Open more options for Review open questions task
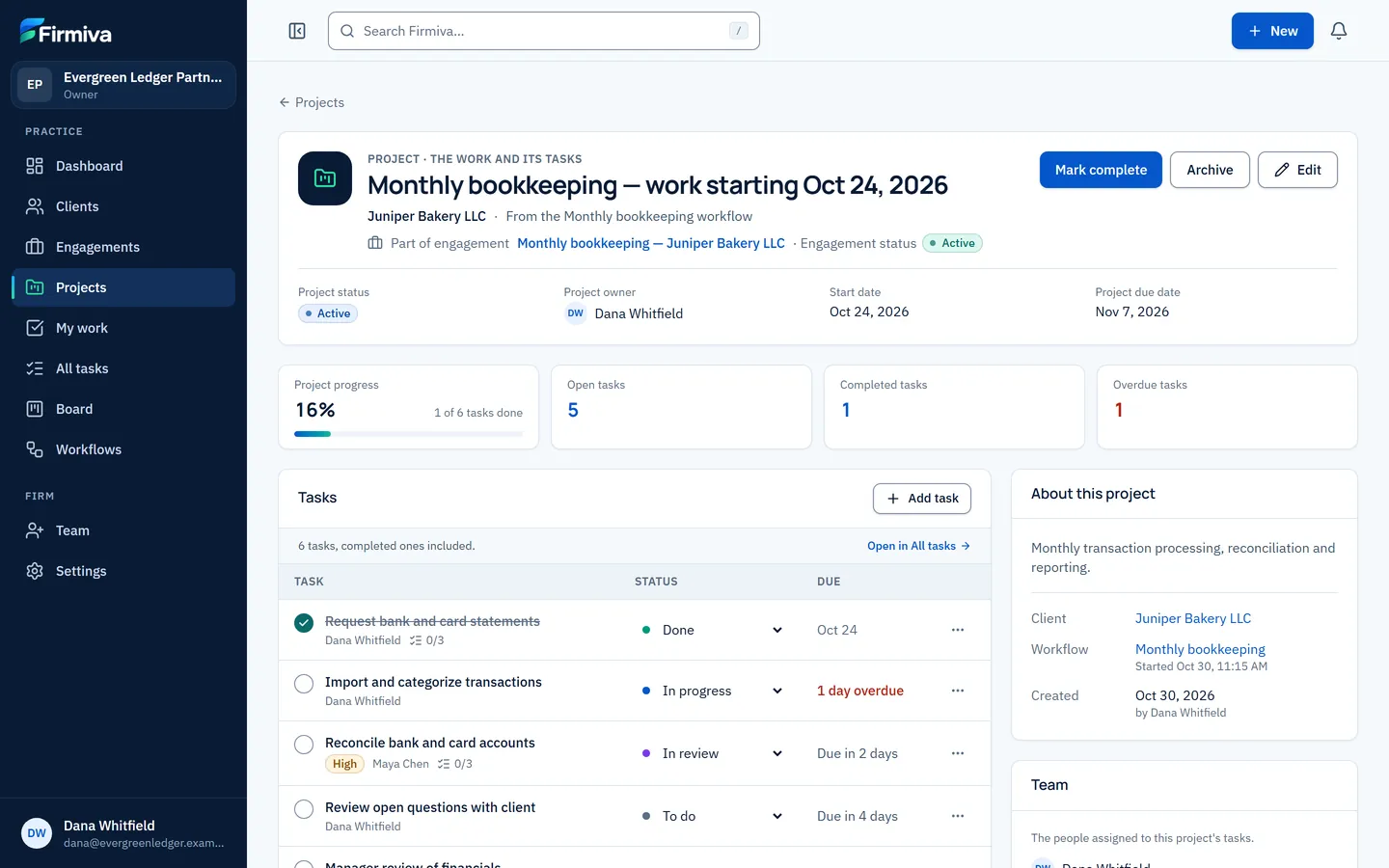Image resolution: width=1389 pixels, height=868 pixels. pyautogui.click(x=958, y=816)
